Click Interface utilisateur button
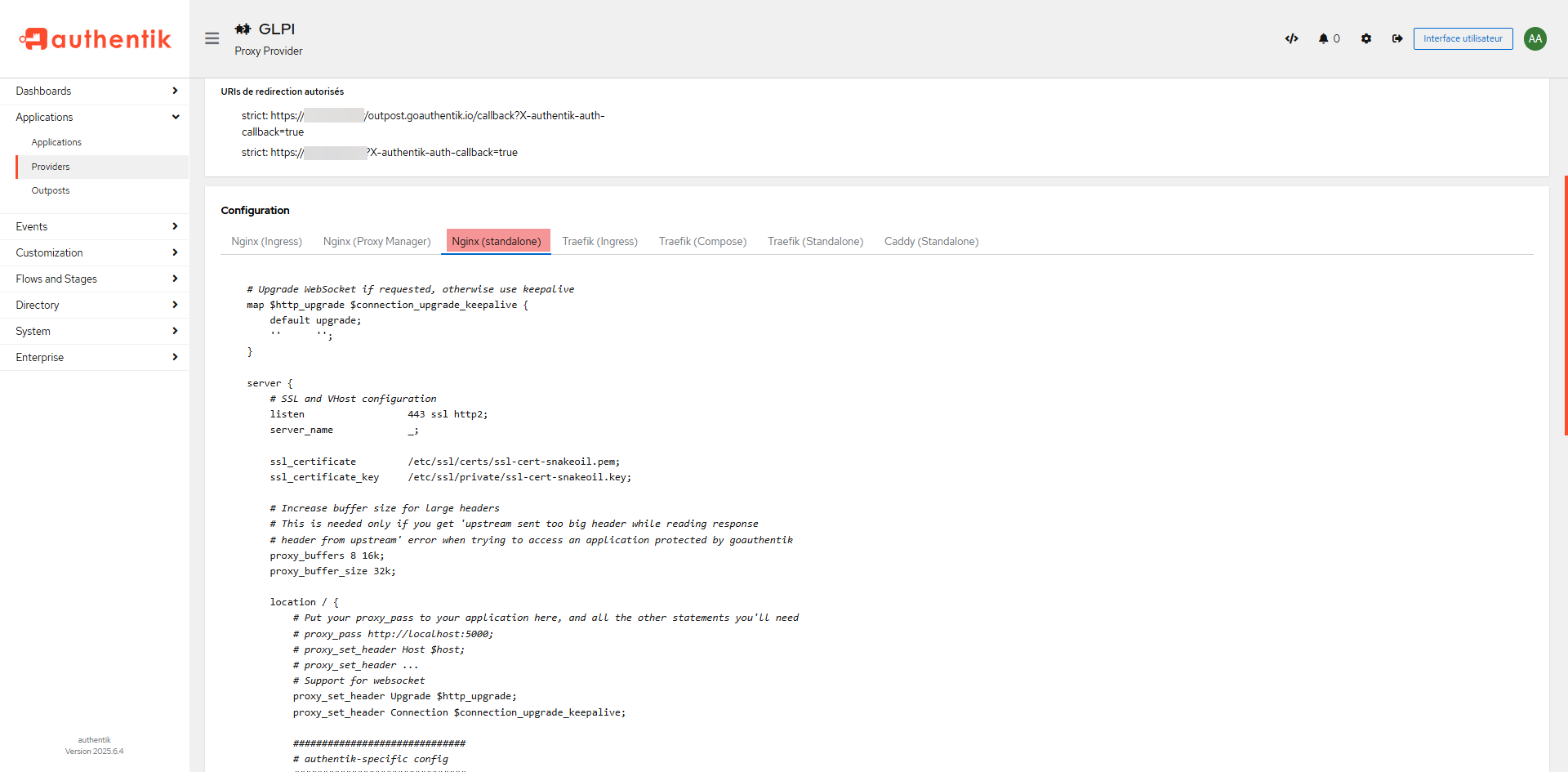1568x772 pixels. tap(1463, 38)
